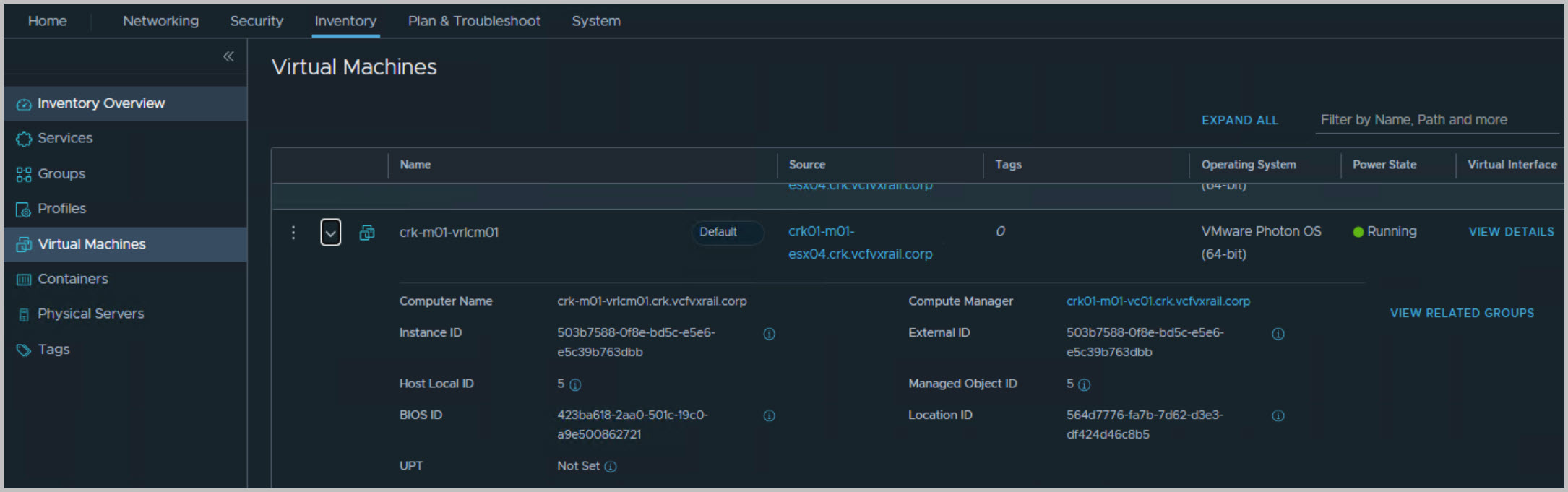Image resolution: width=1568 pixels, height=492 pixels.
Task: Switch to the Security tab
Action: (257, 21)
